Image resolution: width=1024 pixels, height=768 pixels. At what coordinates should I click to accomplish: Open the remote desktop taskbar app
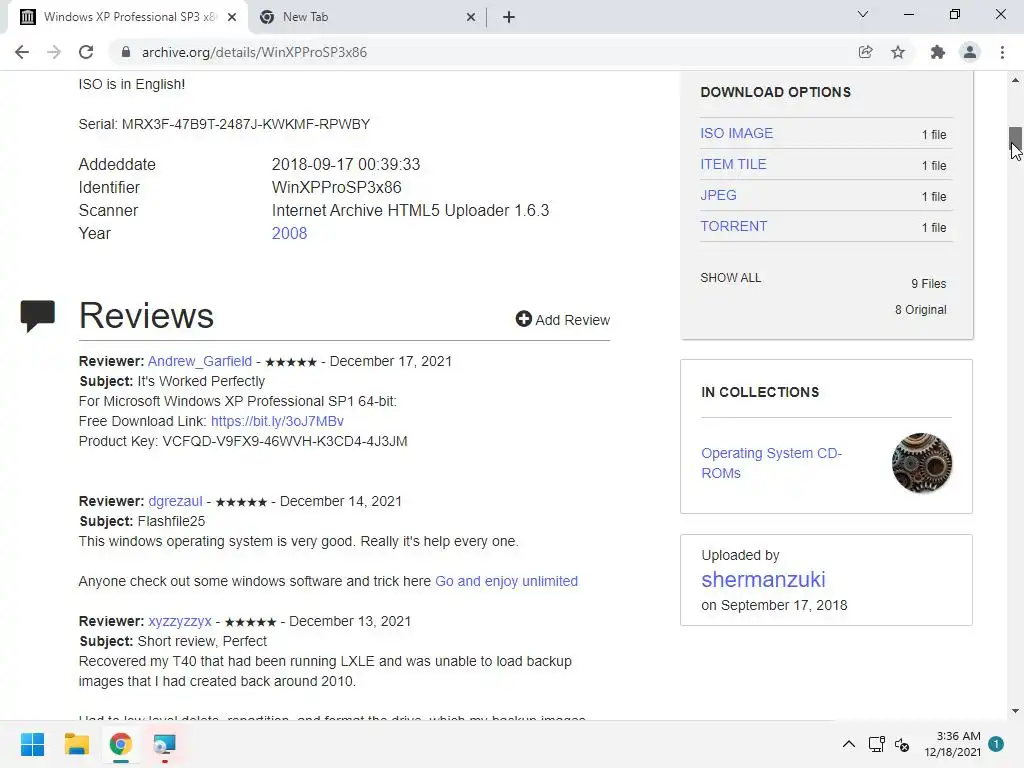[x=165, y=744]
